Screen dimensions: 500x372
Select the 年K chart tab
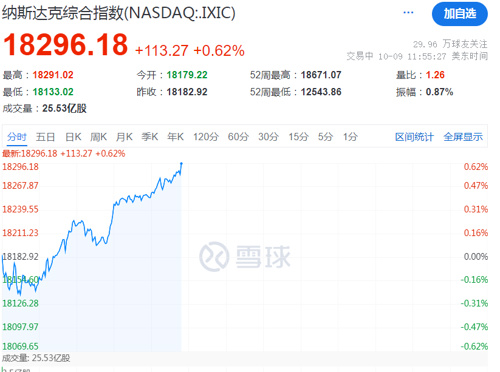(175, 137)
